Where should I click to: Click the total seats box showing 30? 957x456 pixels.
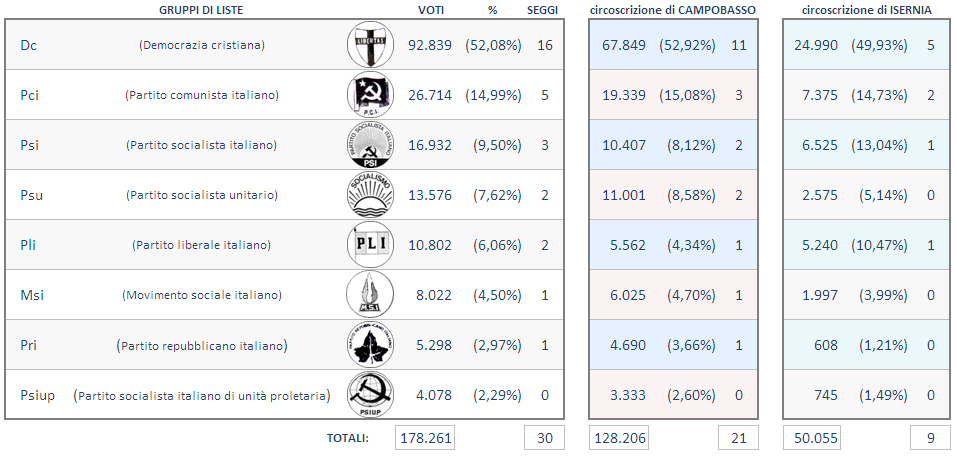544,438
